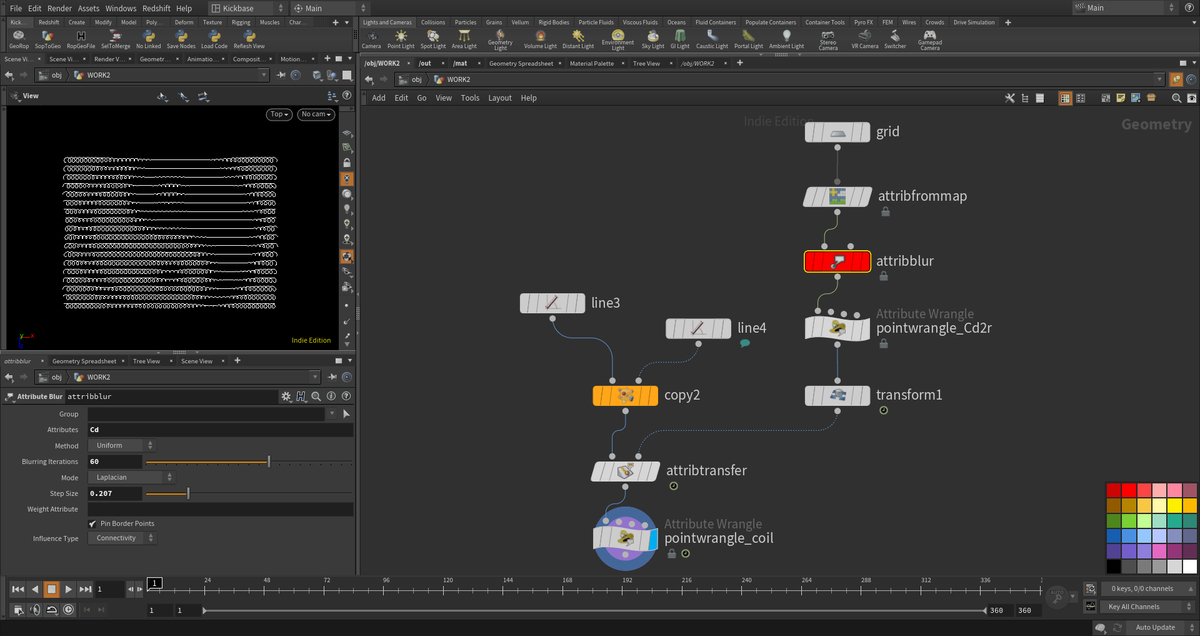Open the No cam camera dropdown
The height and width of the screenshot is (636, 1200).
coord(316,114)
